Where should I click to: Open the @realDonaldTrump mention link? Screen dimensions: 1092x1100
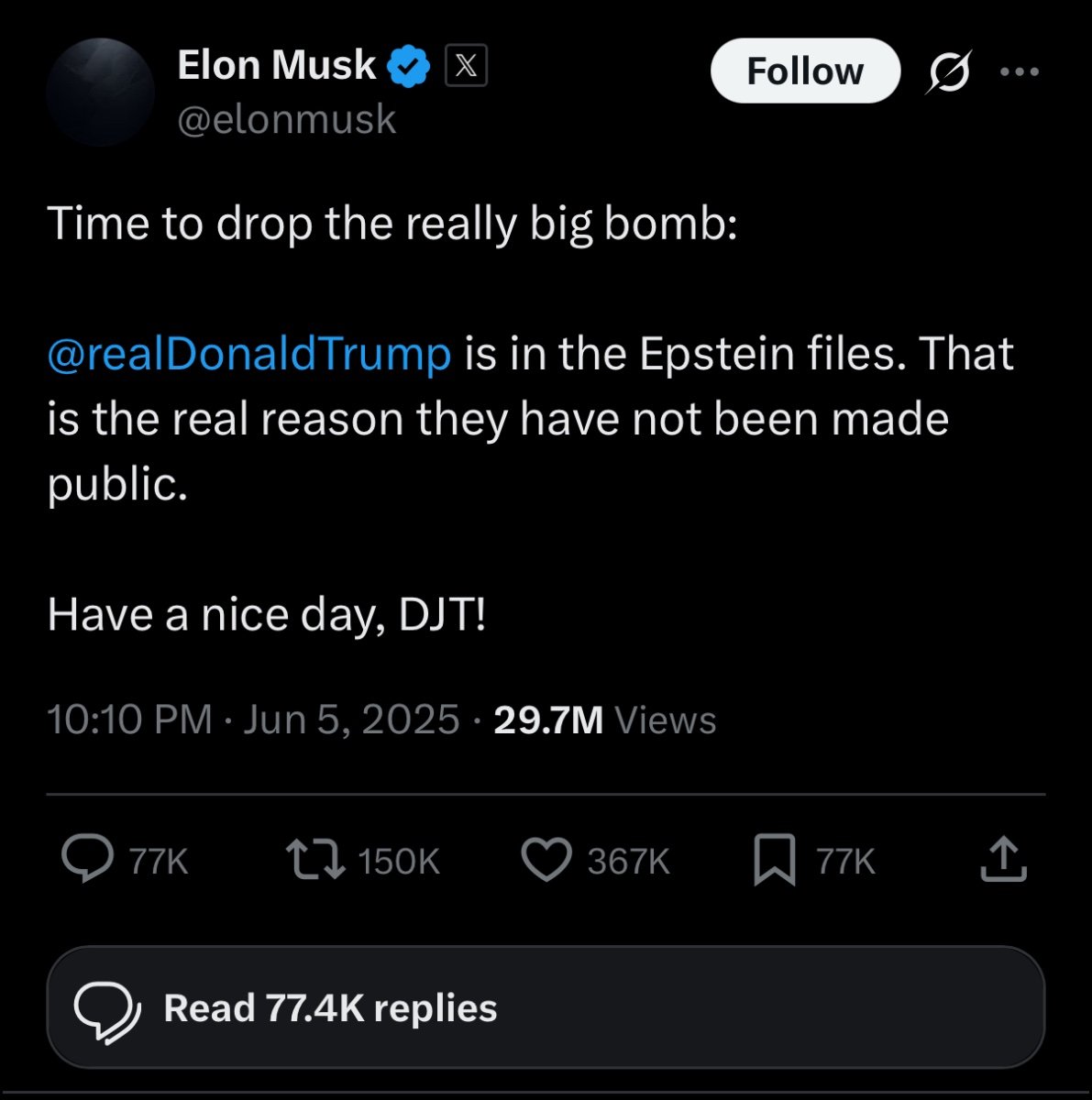248,354
